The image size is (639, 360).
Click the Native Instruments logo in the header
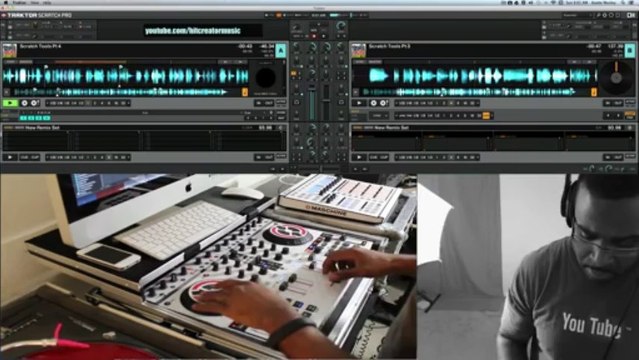click(x=631, y=15)
